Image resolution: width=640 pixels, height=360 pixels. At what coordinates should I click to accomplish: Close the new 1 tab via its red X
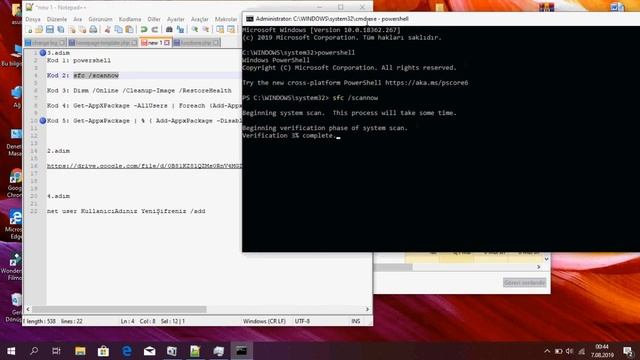[167, 42]
